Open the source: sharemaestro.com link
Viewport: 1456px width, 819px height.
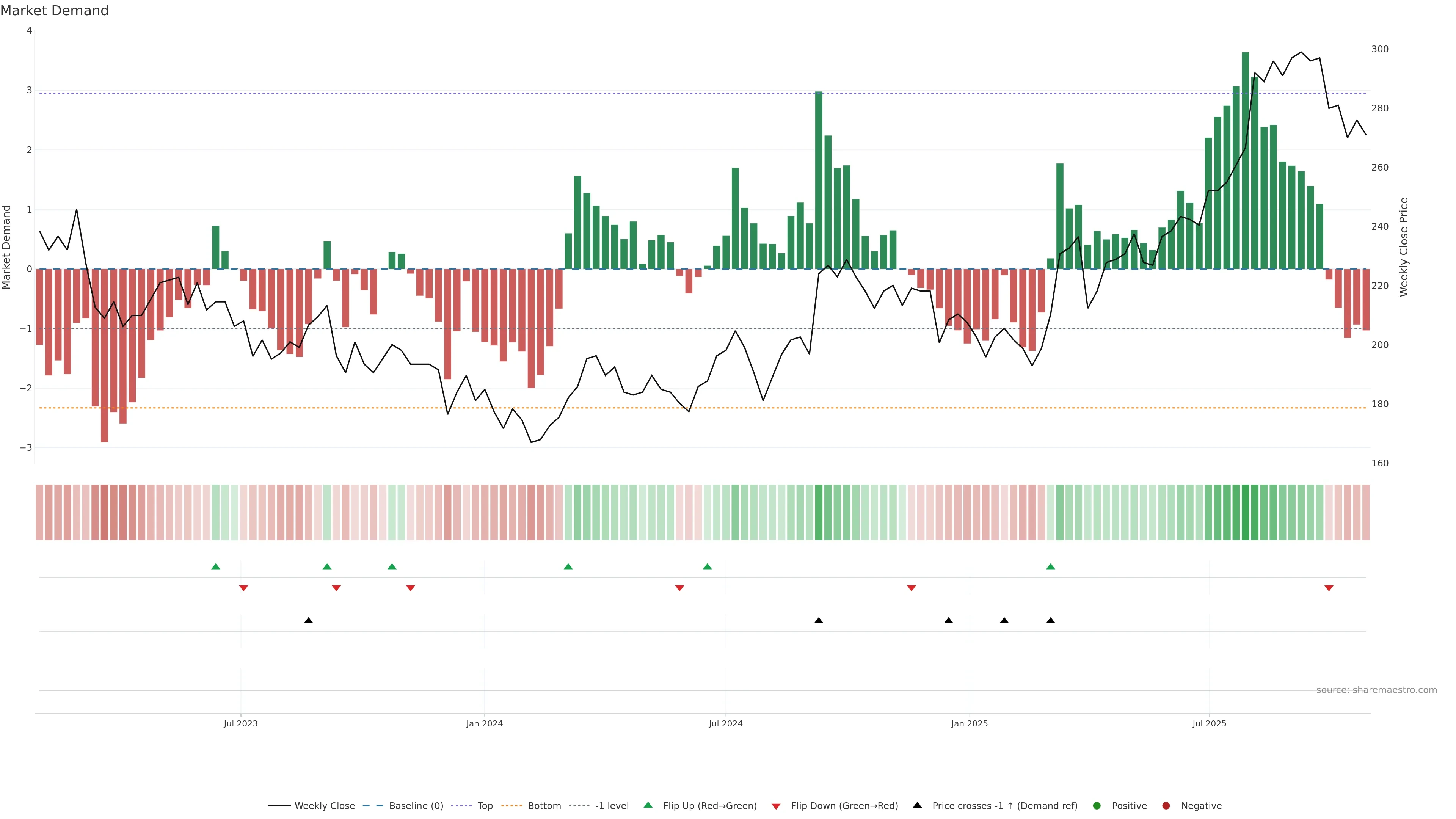pos(1376,690)
